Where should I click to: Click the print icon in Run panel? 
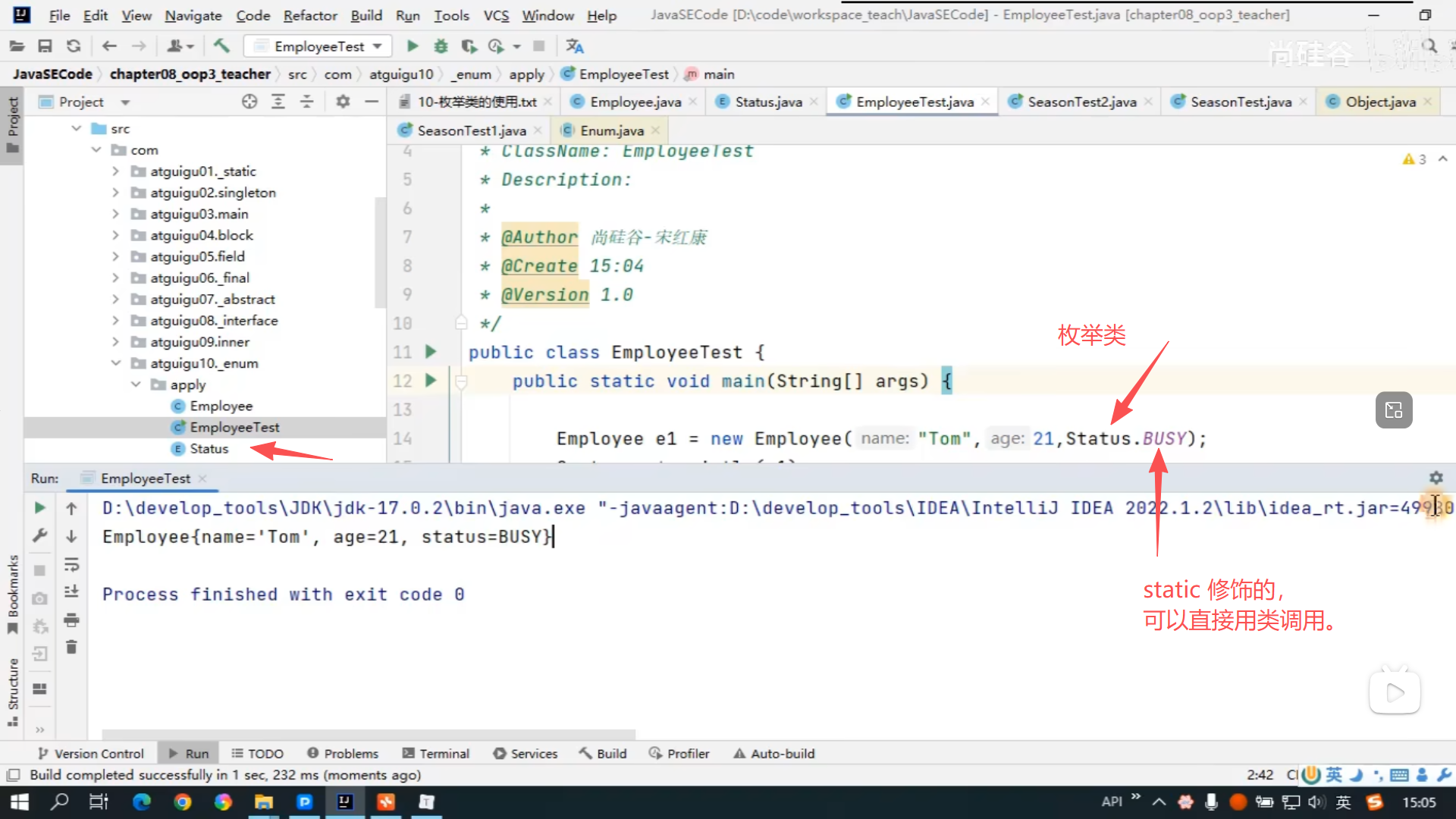click(x=71, y=620)
